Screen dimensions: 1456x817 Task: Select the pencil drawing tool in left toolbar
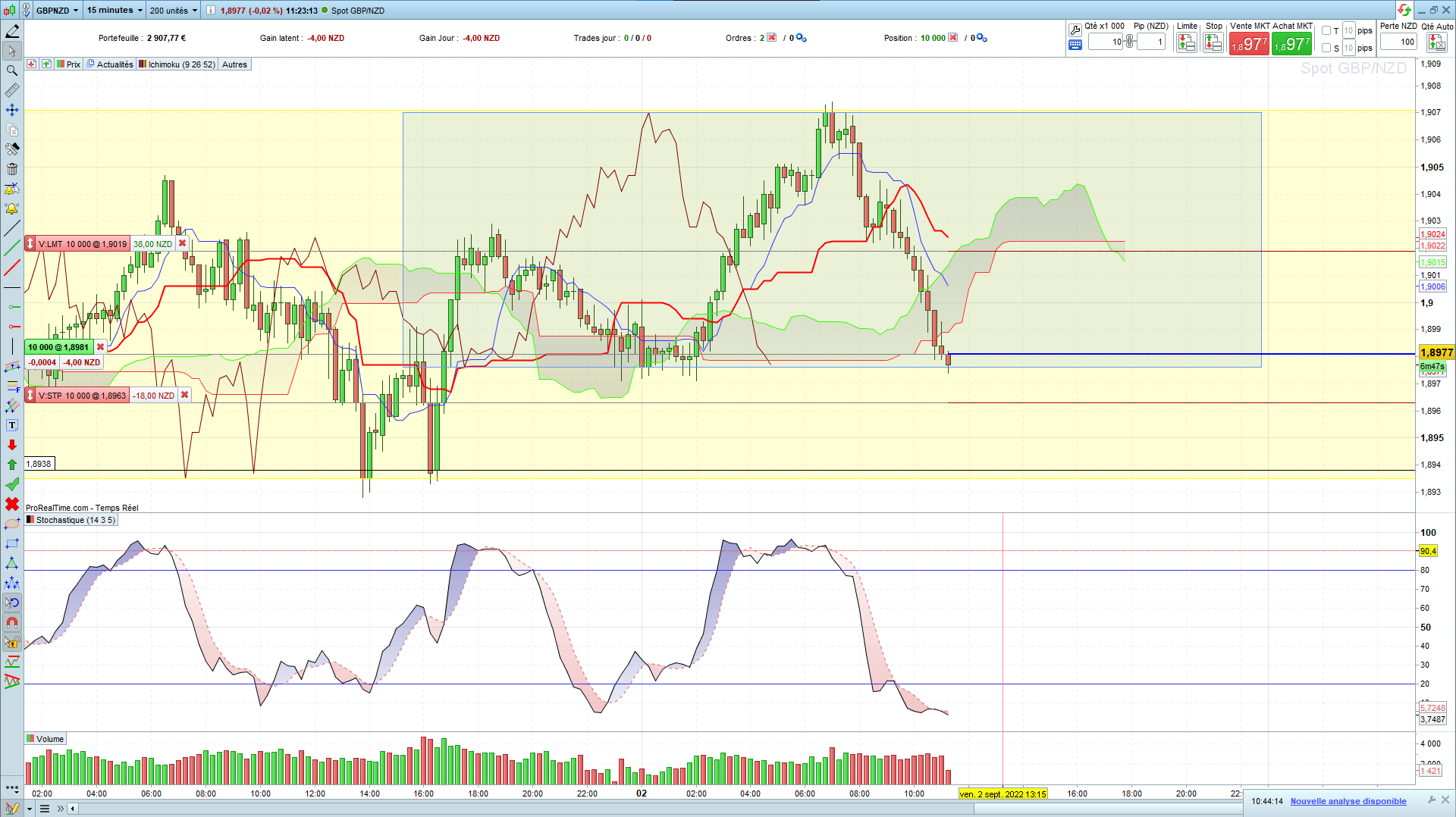[x=12, y=31]
